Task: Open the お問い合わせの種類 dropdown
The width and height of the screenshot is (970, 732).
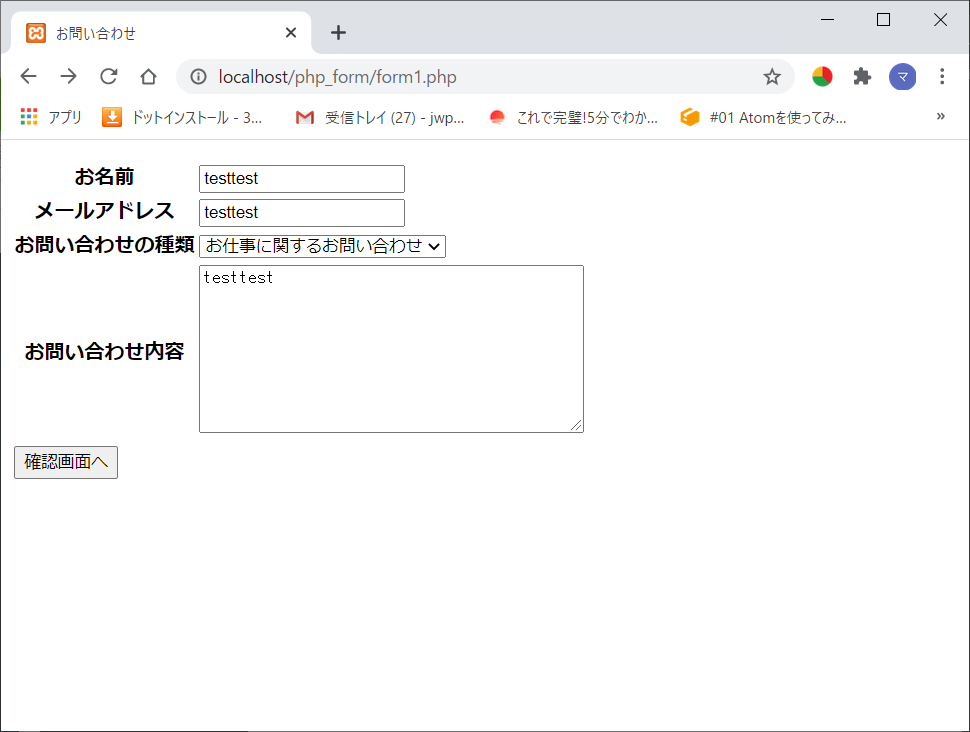Action: pos(322,246)
